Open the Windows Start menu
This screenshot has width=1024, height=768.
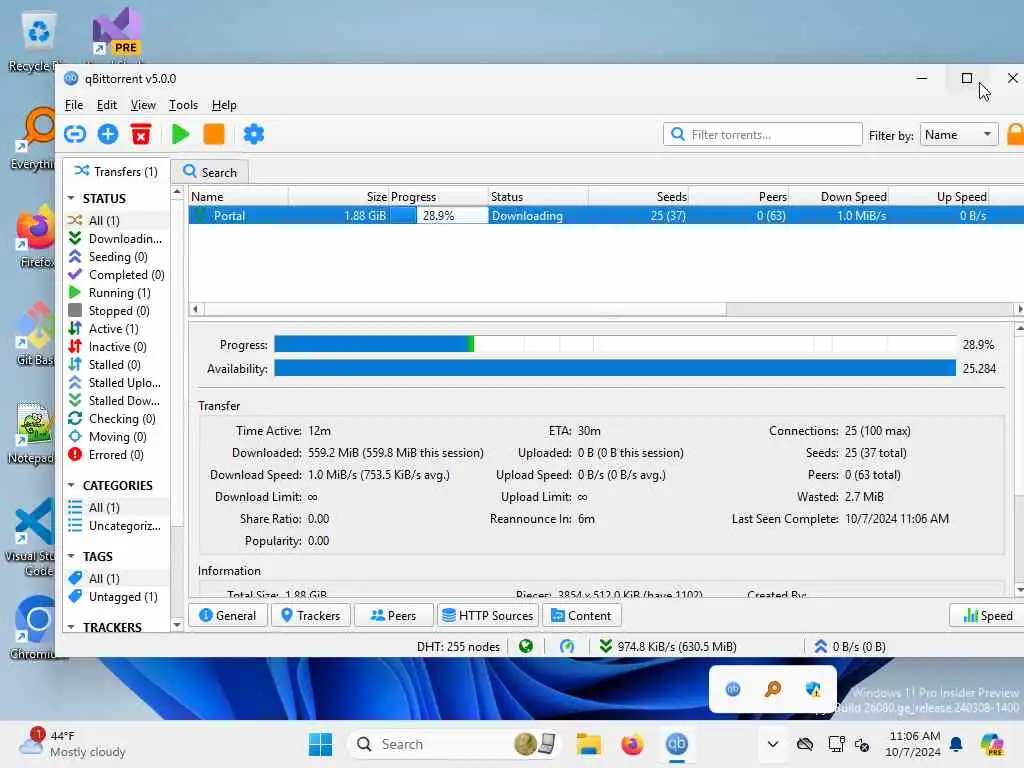320,744
